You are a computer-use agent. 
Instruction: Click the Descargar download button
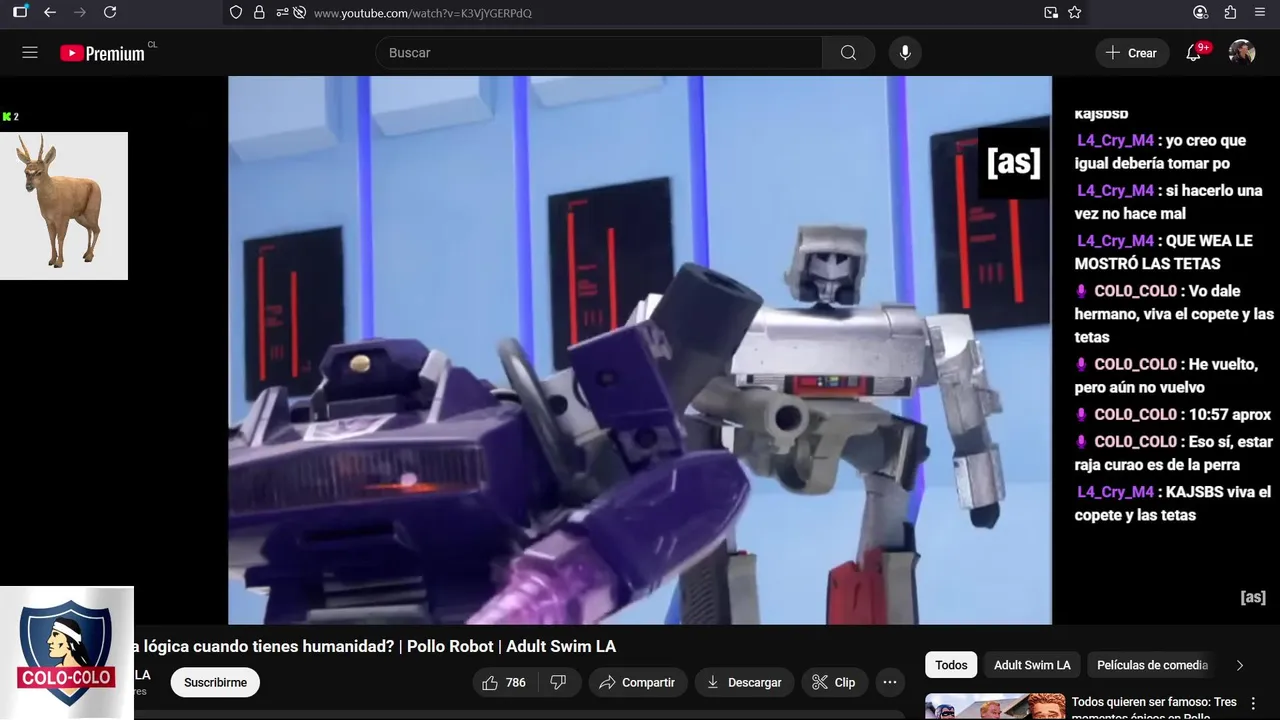pyautogui.click(x=744, y=682)
